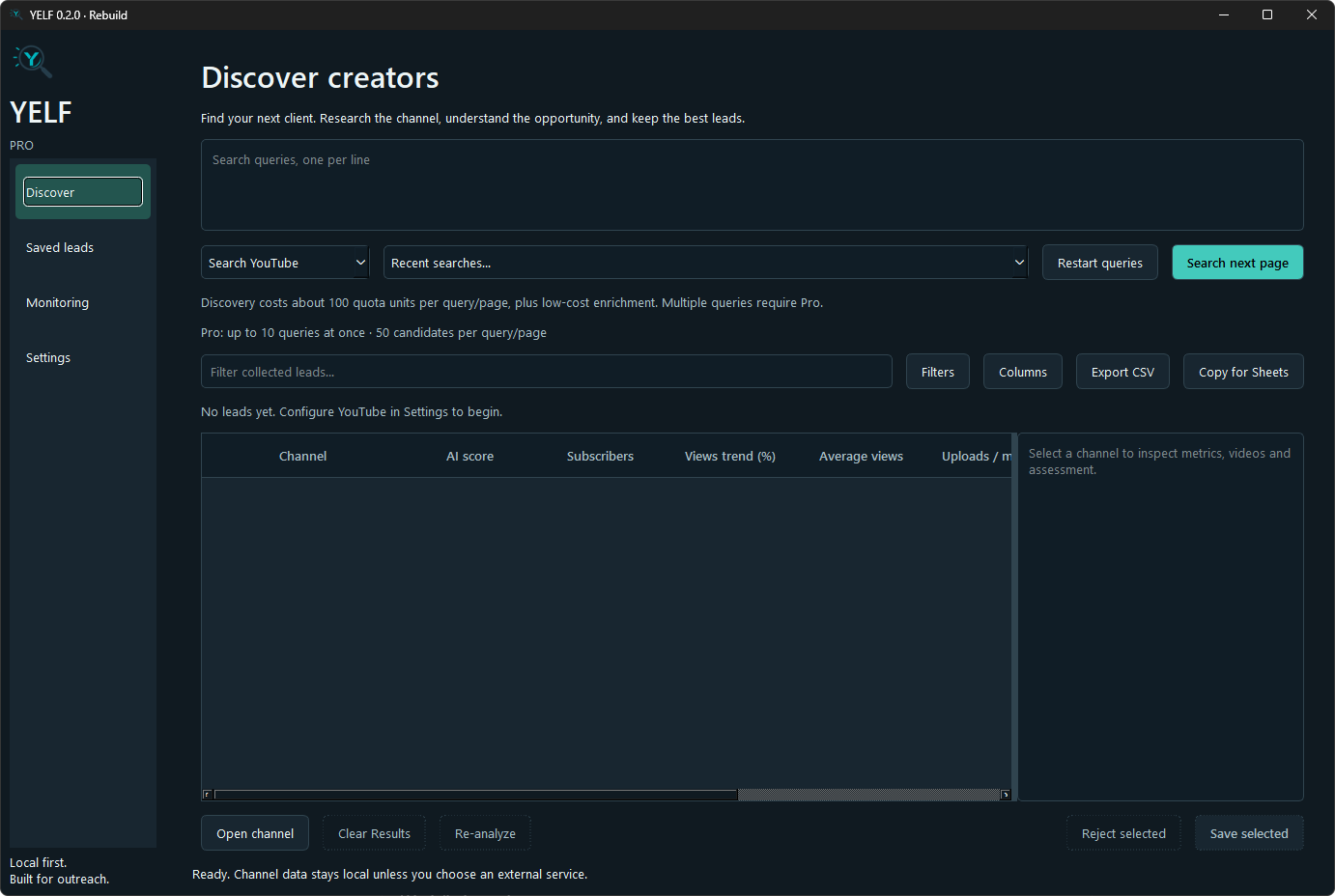Sort by Views trend (%) column
The height and width of the screenshot is (896, 1335).
(730, 456)
